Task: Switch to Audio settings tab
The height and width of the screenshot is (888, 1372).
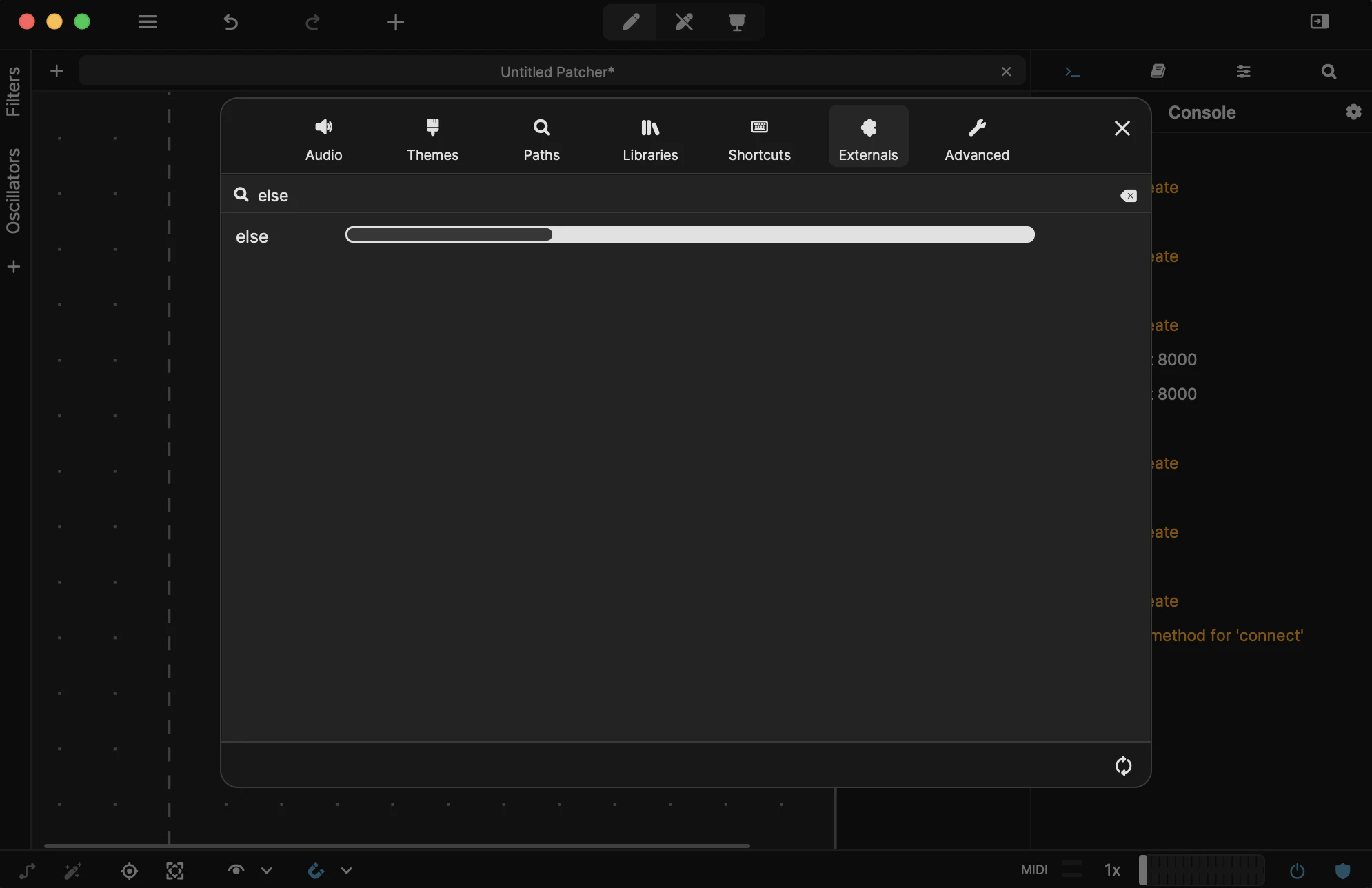Action: click(x=323, y=138)
